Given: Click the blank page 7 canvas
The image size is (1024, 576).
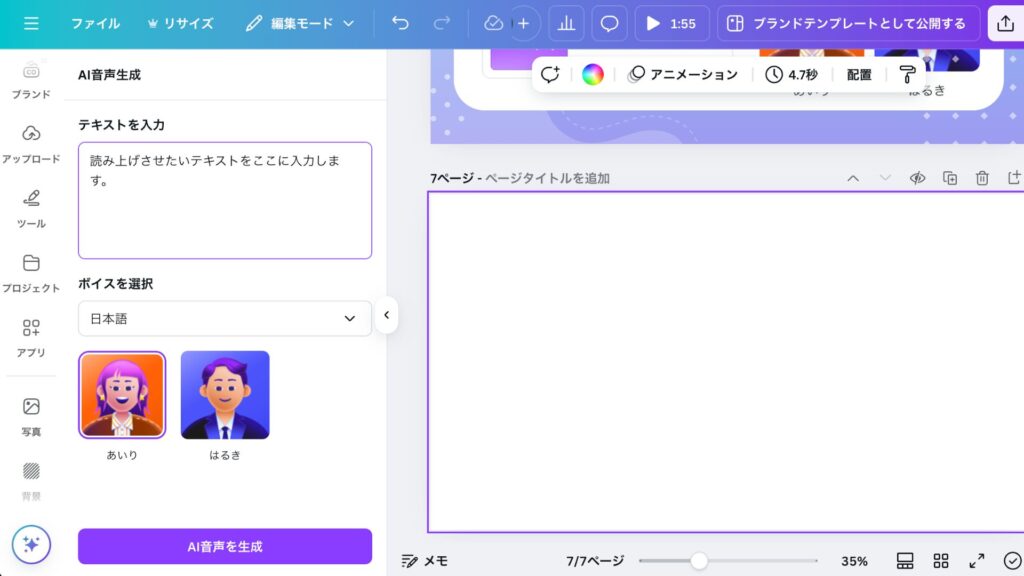Looking at the screenshot, I should pos(726,362).
